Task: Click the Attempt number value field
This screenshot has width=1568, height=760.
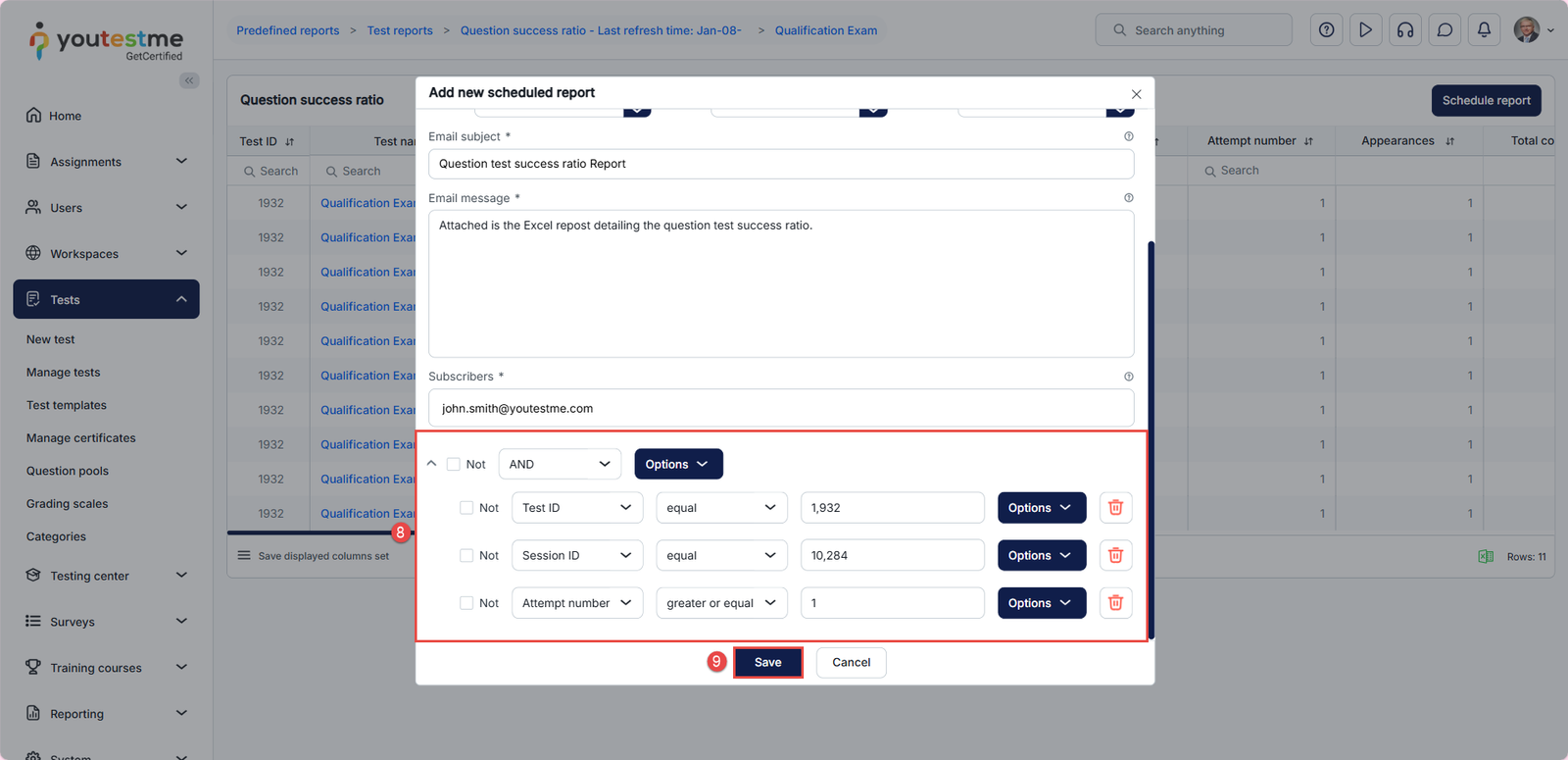Action: (893, 603)
